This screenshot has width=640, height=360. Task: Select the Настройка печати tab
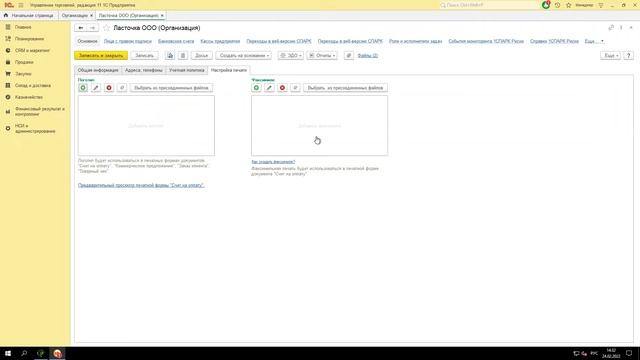(x=229, y=70)
